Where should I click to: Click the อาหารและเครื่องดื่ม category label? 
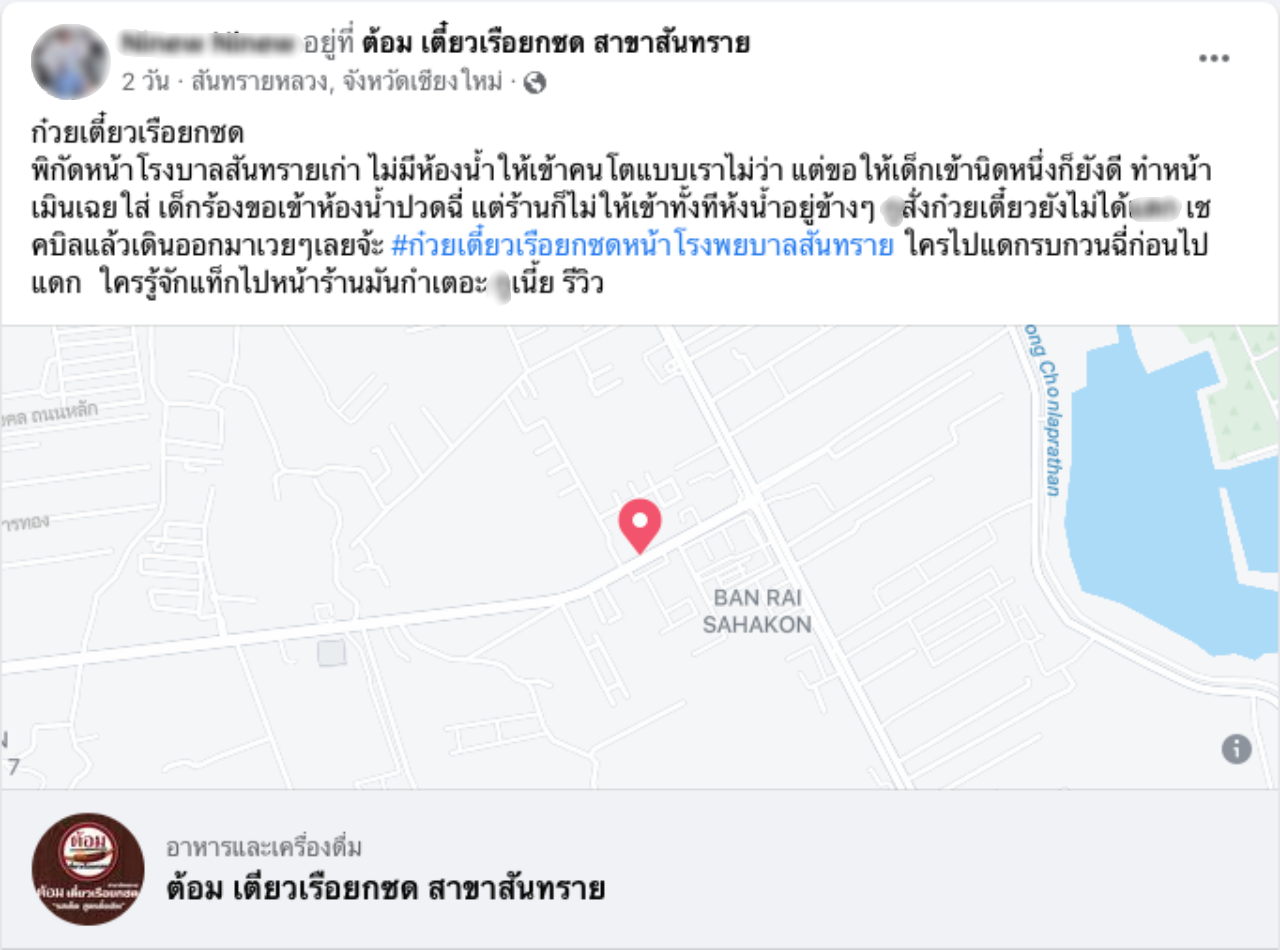click(264, 848)
